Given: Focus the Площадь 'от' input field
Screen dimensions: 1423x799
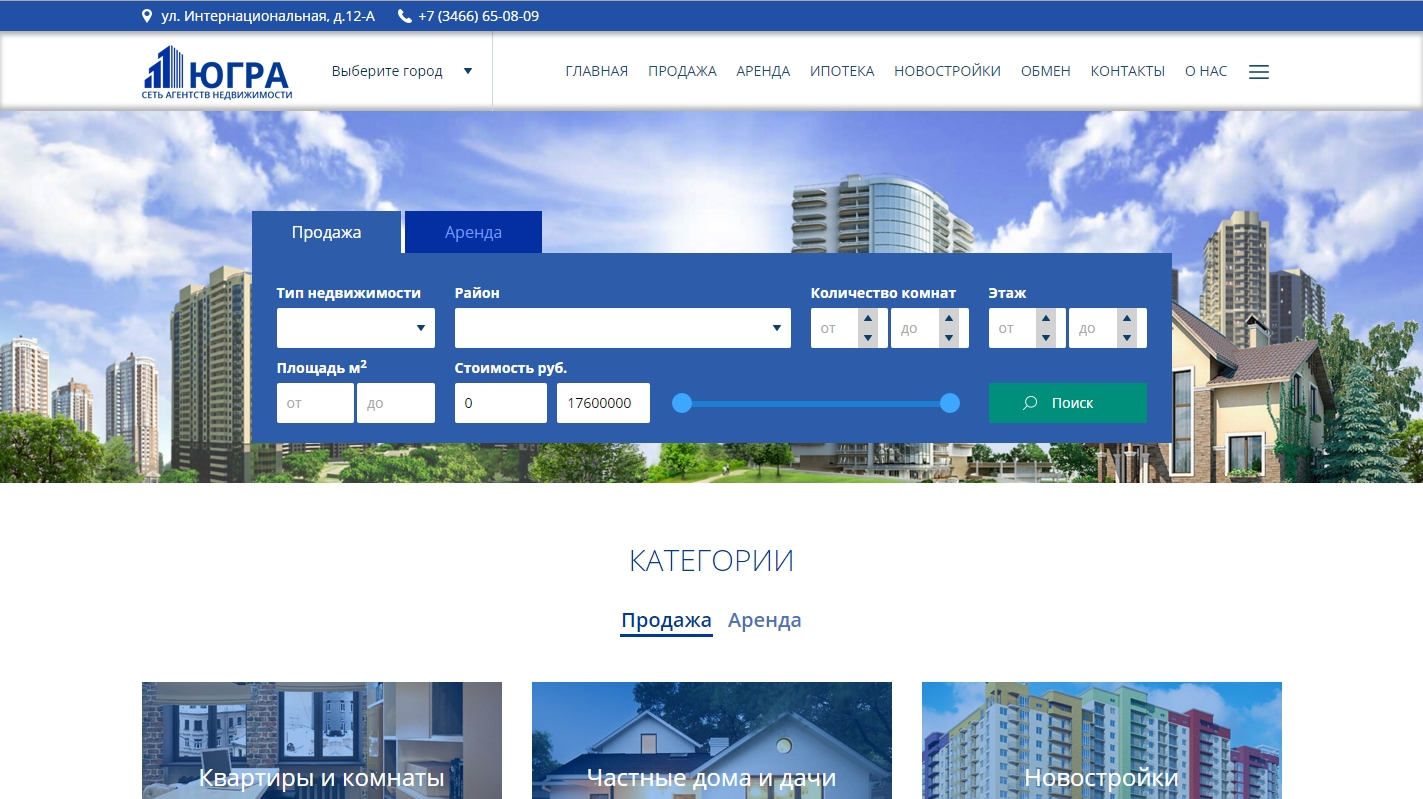Looking at the screenshot, I should pyautogui.click(x=315, y=403).
